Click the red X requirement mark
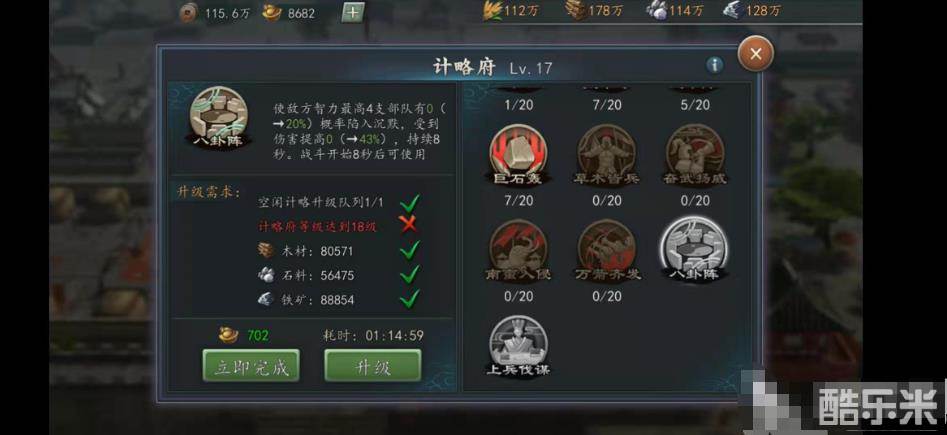Viewport: 947px width, 435px height. [409, 225]
